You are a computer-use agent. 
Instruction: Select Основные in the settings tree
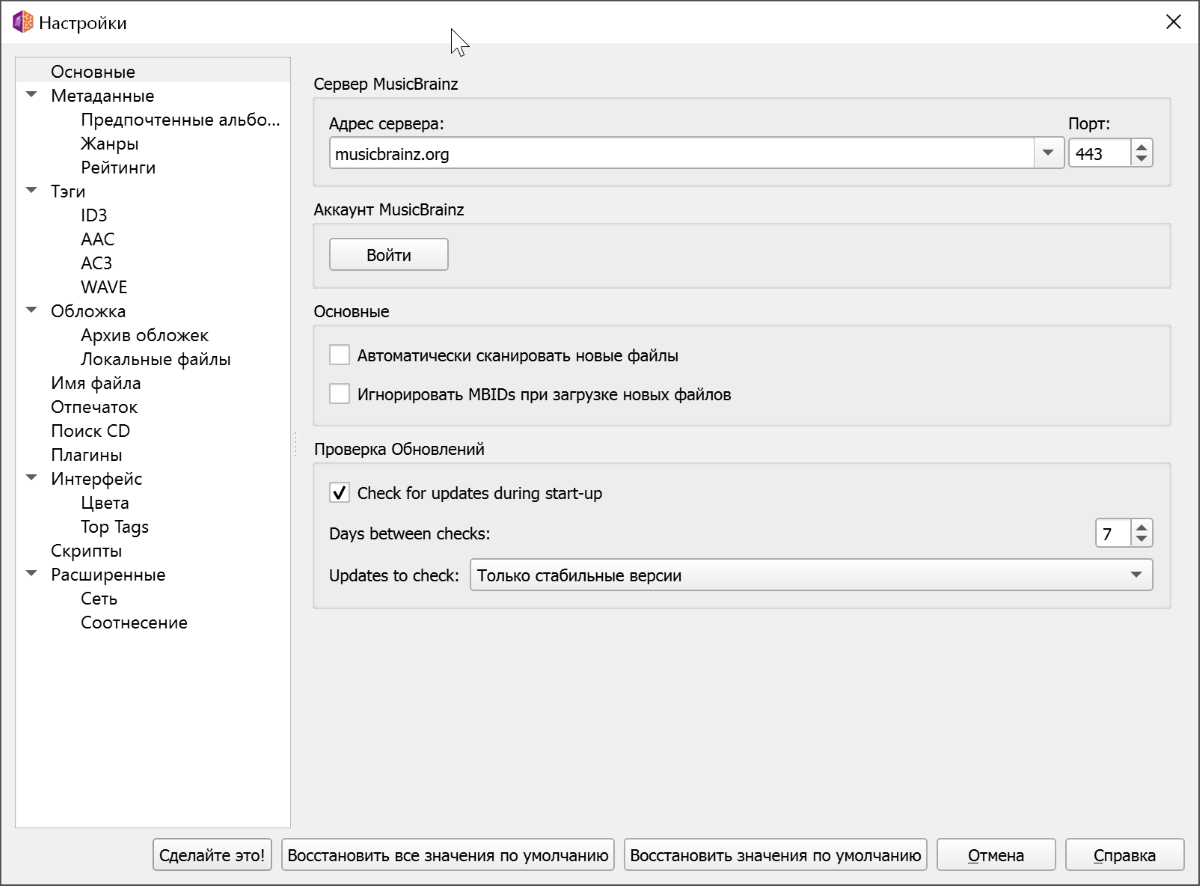pos(93,72)
